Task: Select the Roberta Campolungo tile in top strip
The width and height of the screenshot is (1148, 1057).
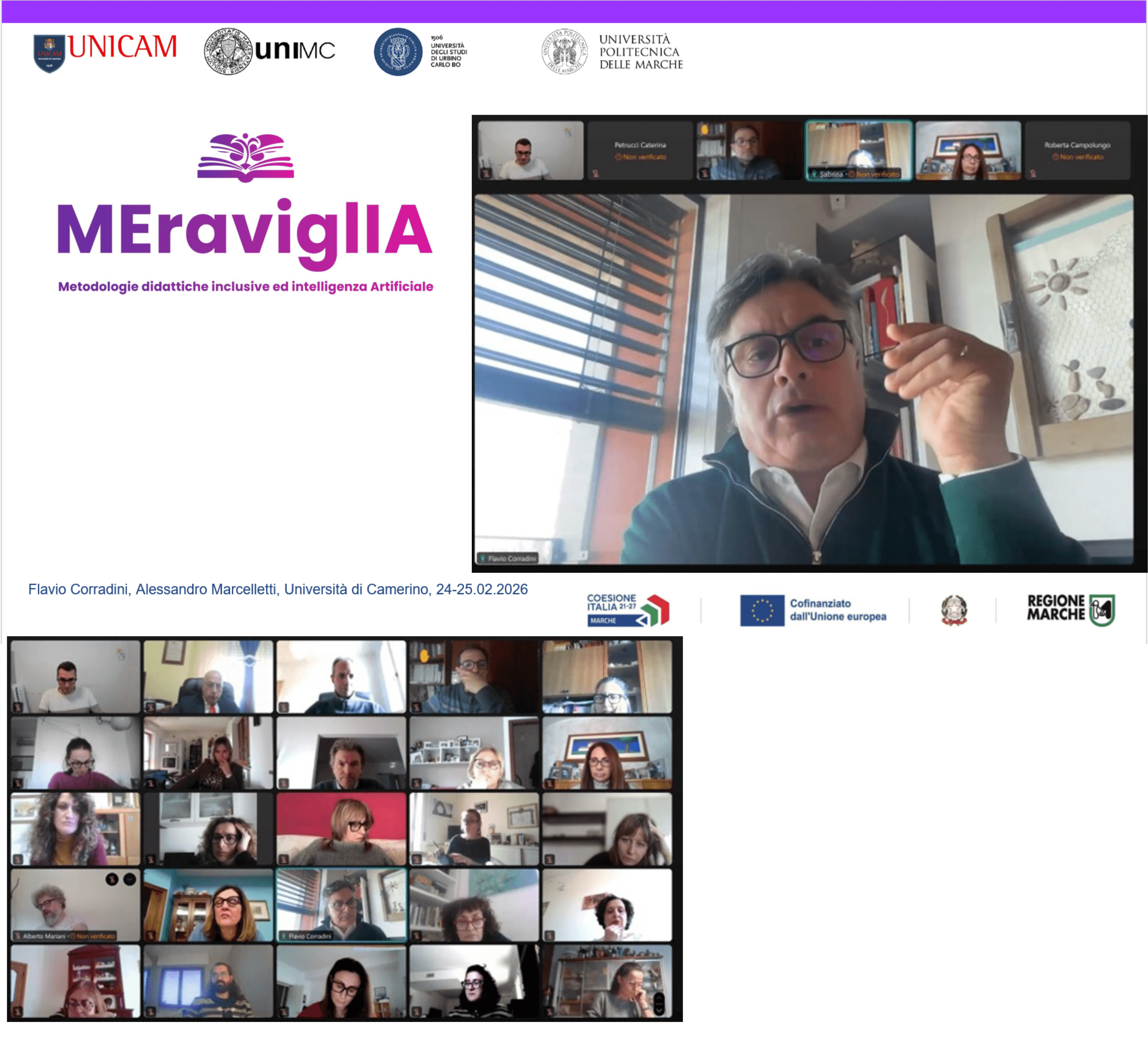Action: 1077,150
